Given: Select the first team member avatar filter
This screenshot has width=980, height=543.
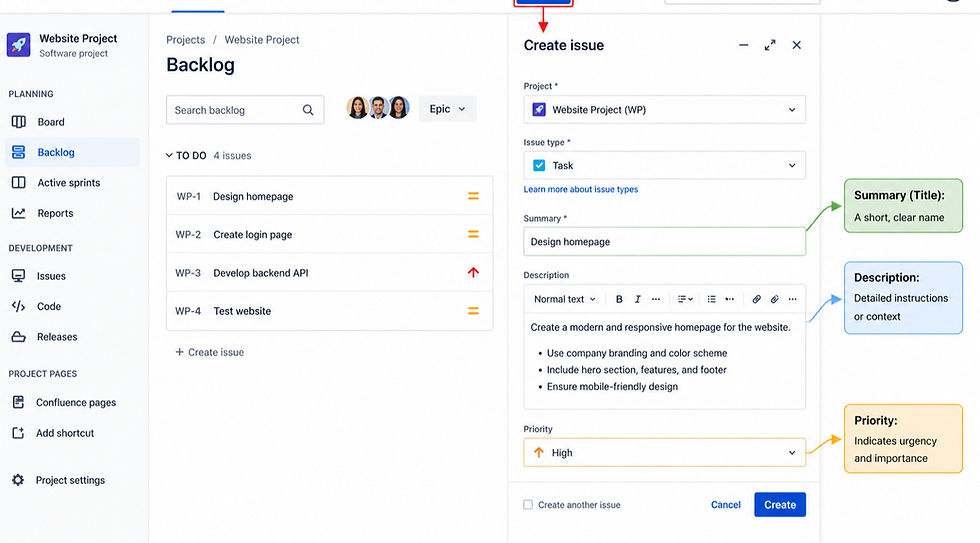Looking at the screenshot, I should (x=358, y=108).
